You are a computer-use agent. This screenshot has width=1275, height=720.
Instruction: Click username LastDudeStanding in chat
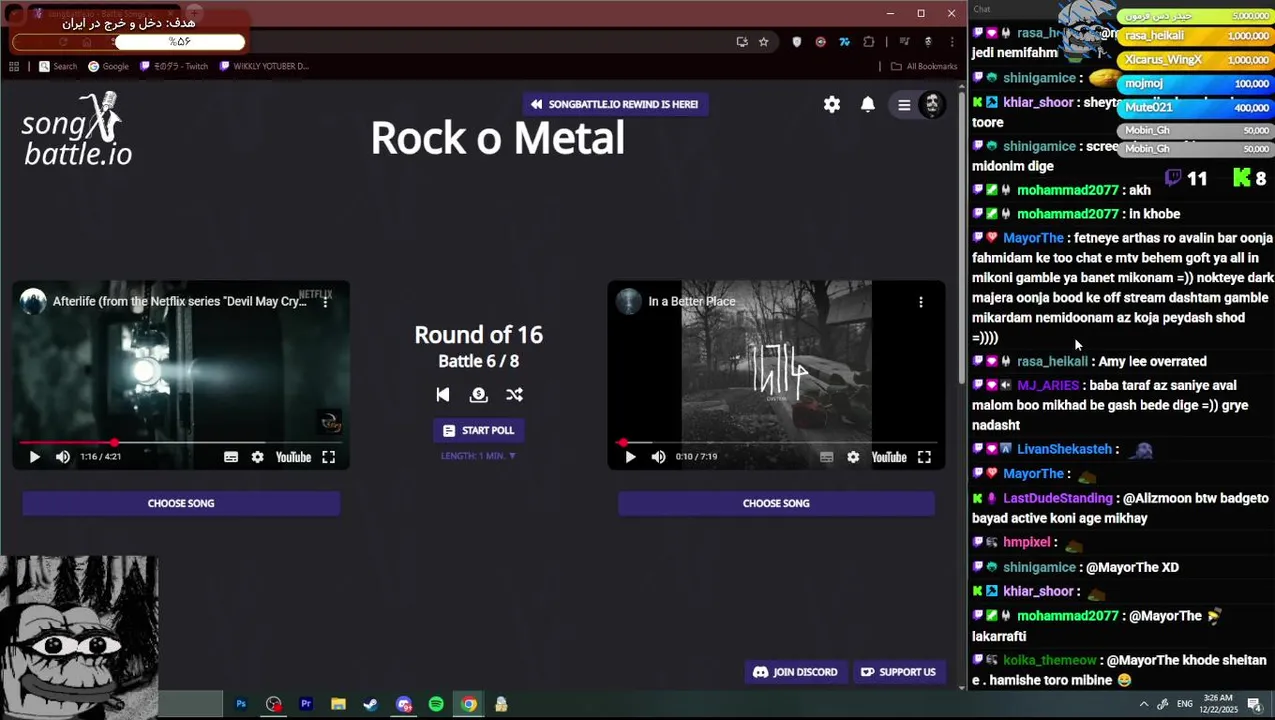1058,498
